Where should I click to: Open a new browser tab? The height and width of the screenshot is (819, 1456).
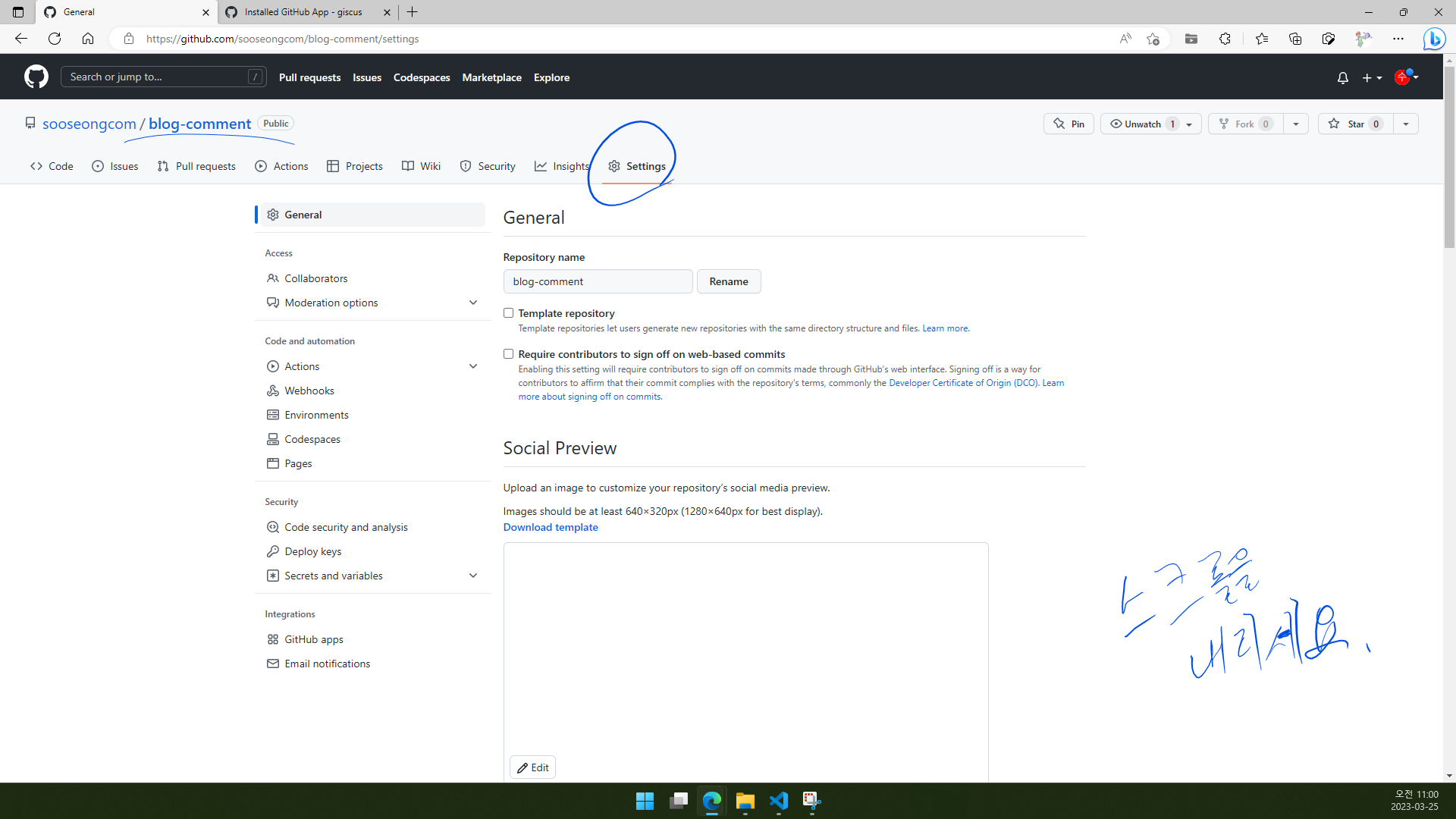point(412,12)
